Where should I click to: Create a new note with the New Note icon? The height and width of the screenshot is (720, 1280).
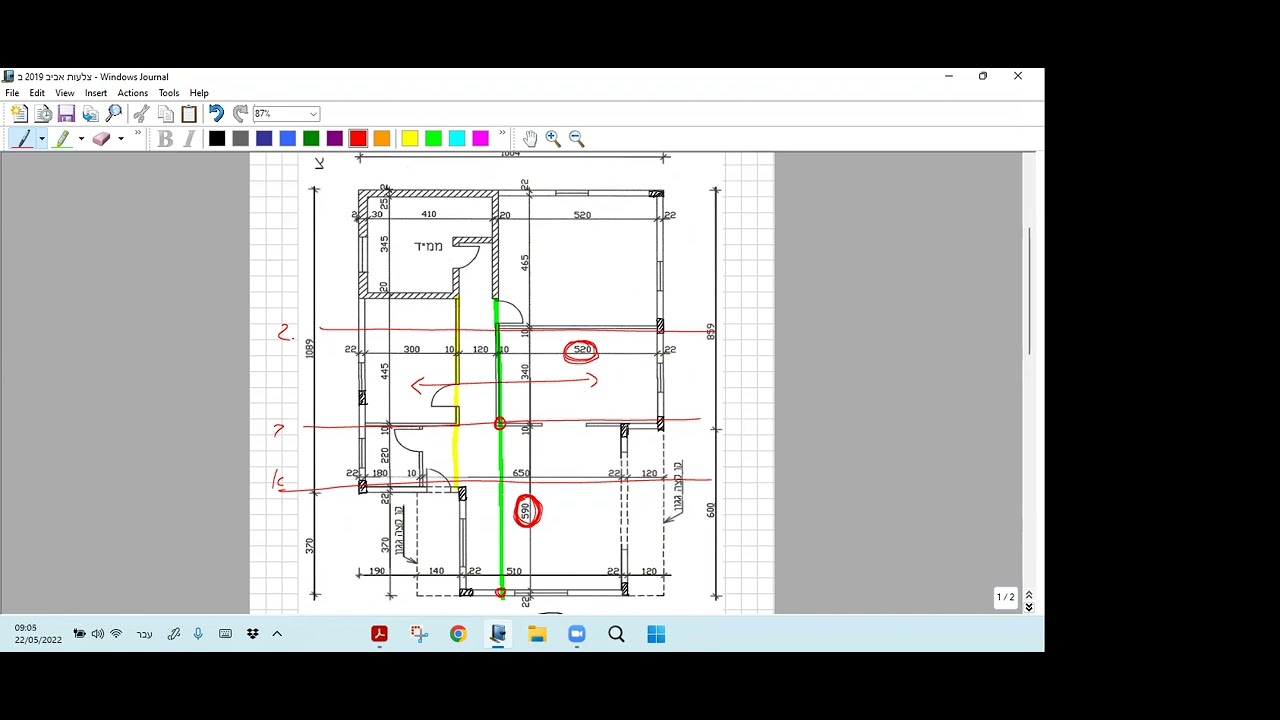tap(18, 114)
